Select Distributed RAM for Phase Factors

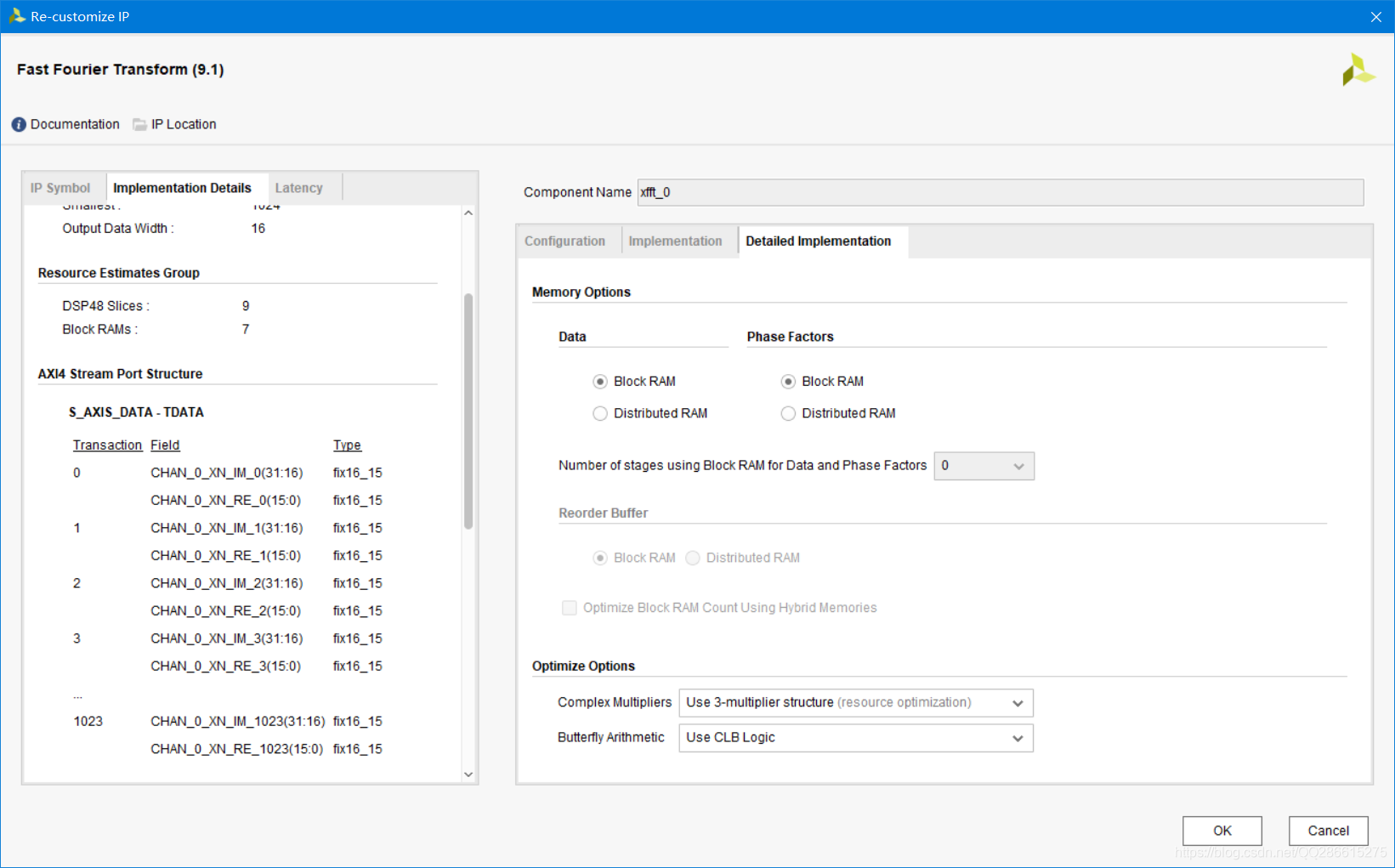pyautogui.click(x=788, y=413)
